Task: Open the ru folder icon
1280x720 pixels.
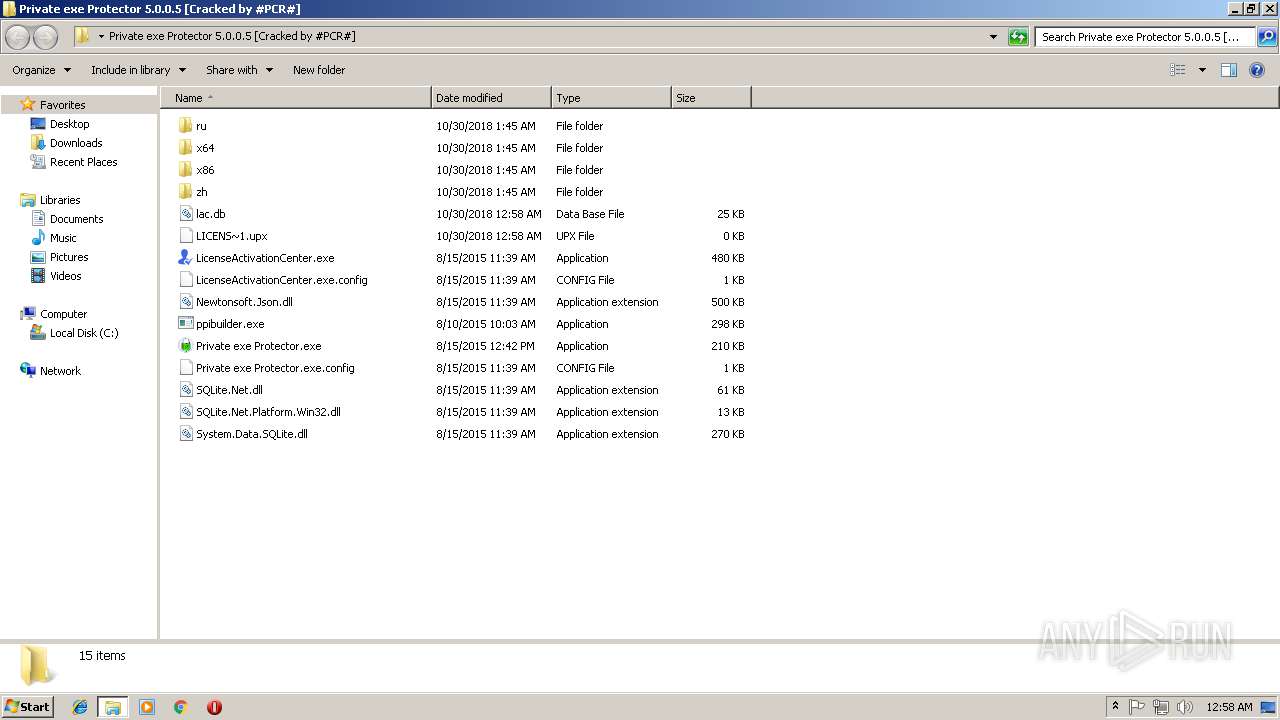Action: pyautogui.click(x=185, y=126)
